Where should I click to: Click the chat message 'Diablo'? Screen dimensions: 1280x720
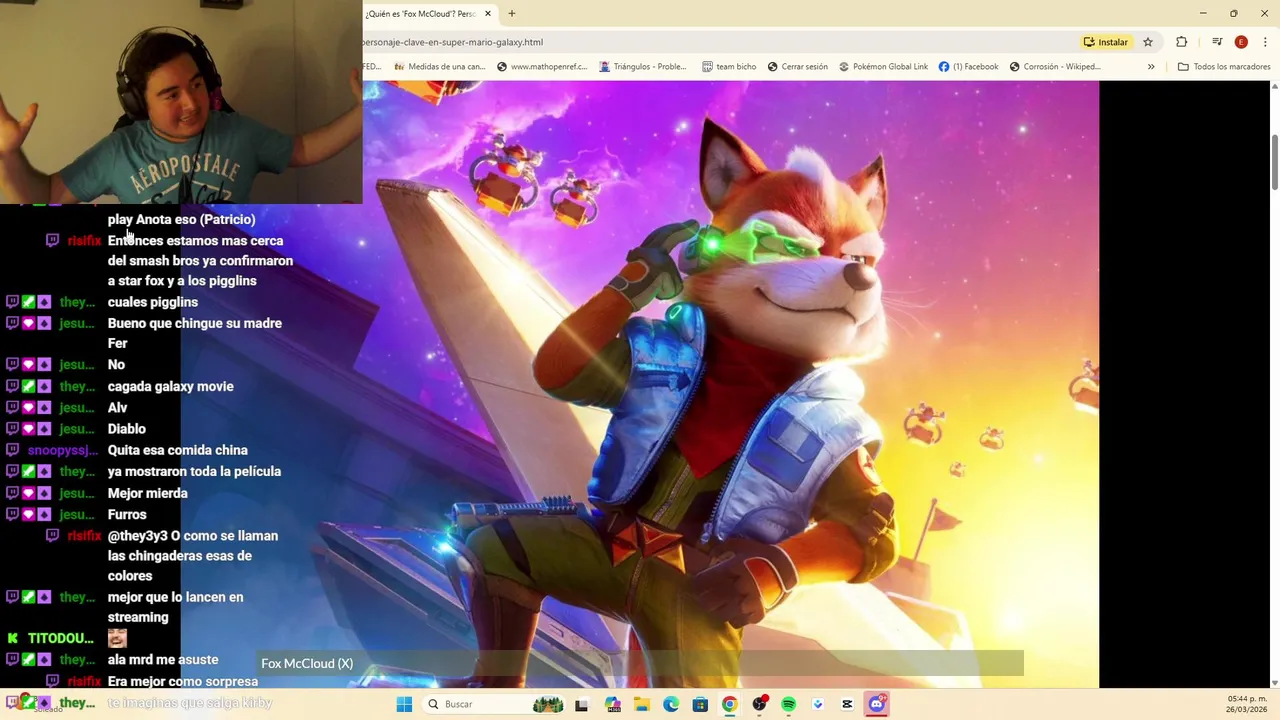tap(127, 429)
